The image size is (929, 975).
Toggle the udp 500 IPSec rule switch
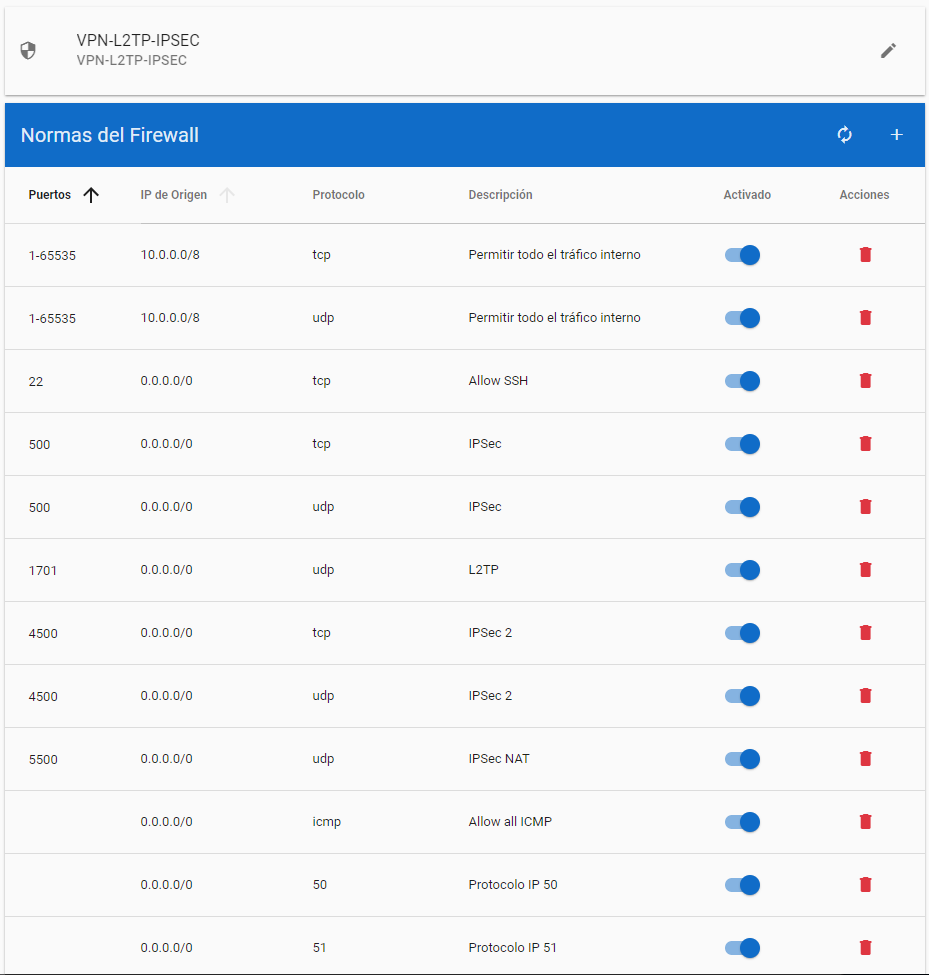point(743,507)
